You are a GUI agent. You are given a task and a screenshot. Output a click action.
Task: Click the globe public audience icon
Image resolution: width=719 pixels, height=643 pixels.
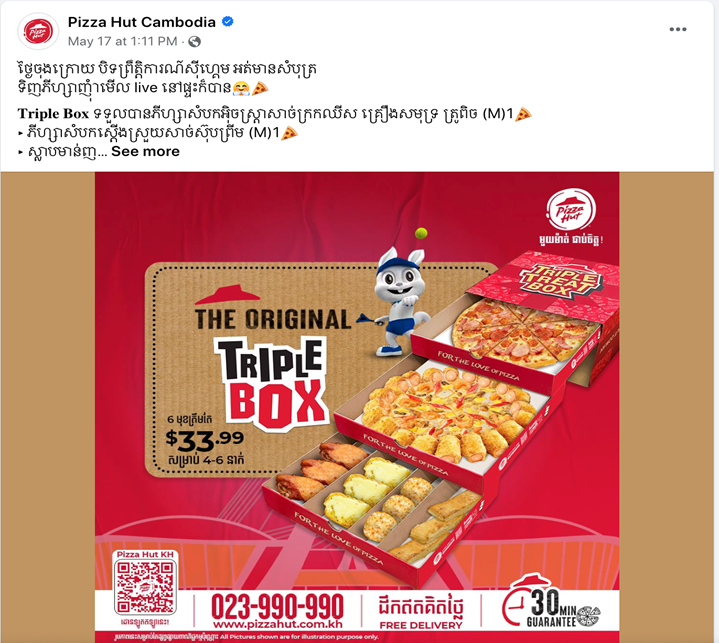coord(194,42)
